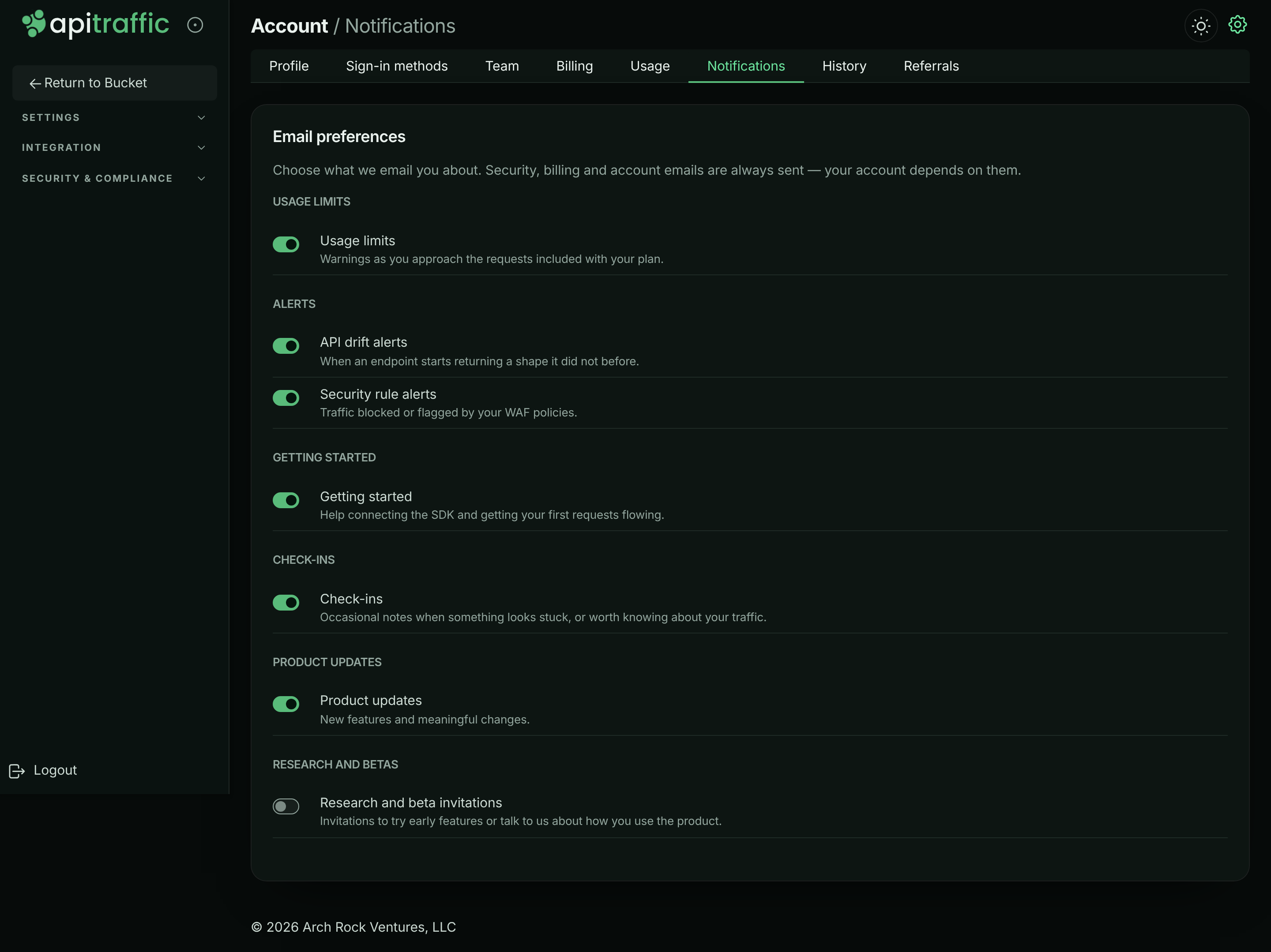Switch off Getting started emails

click(286, 500)
